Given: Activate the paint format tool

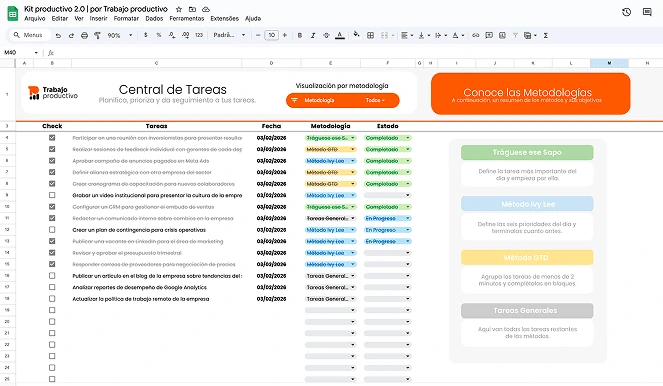Looking at the screenshot, I should 97,36.
